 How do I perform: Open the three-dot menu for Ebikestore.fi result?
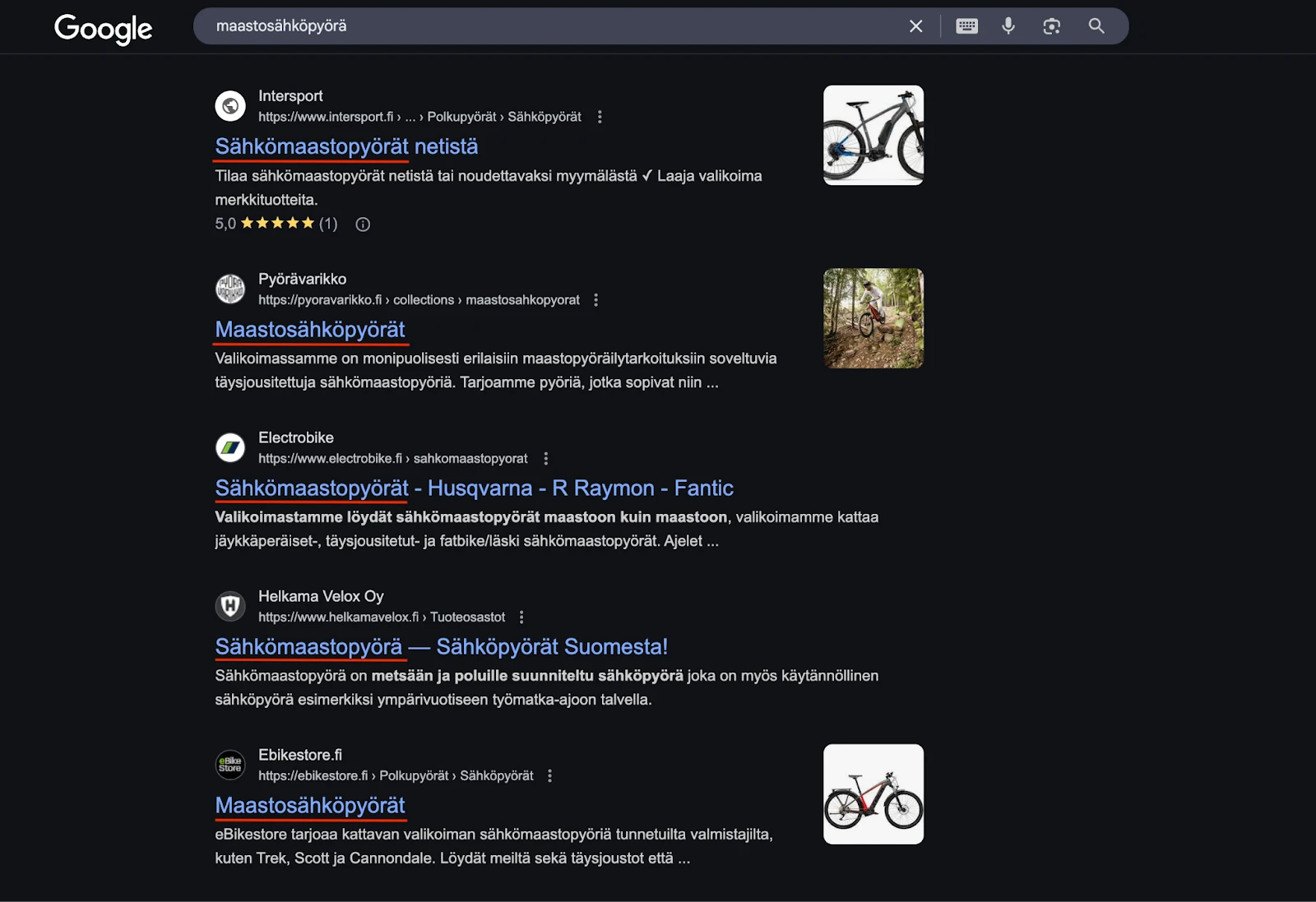pyautogui.click(x=549, y=776)
